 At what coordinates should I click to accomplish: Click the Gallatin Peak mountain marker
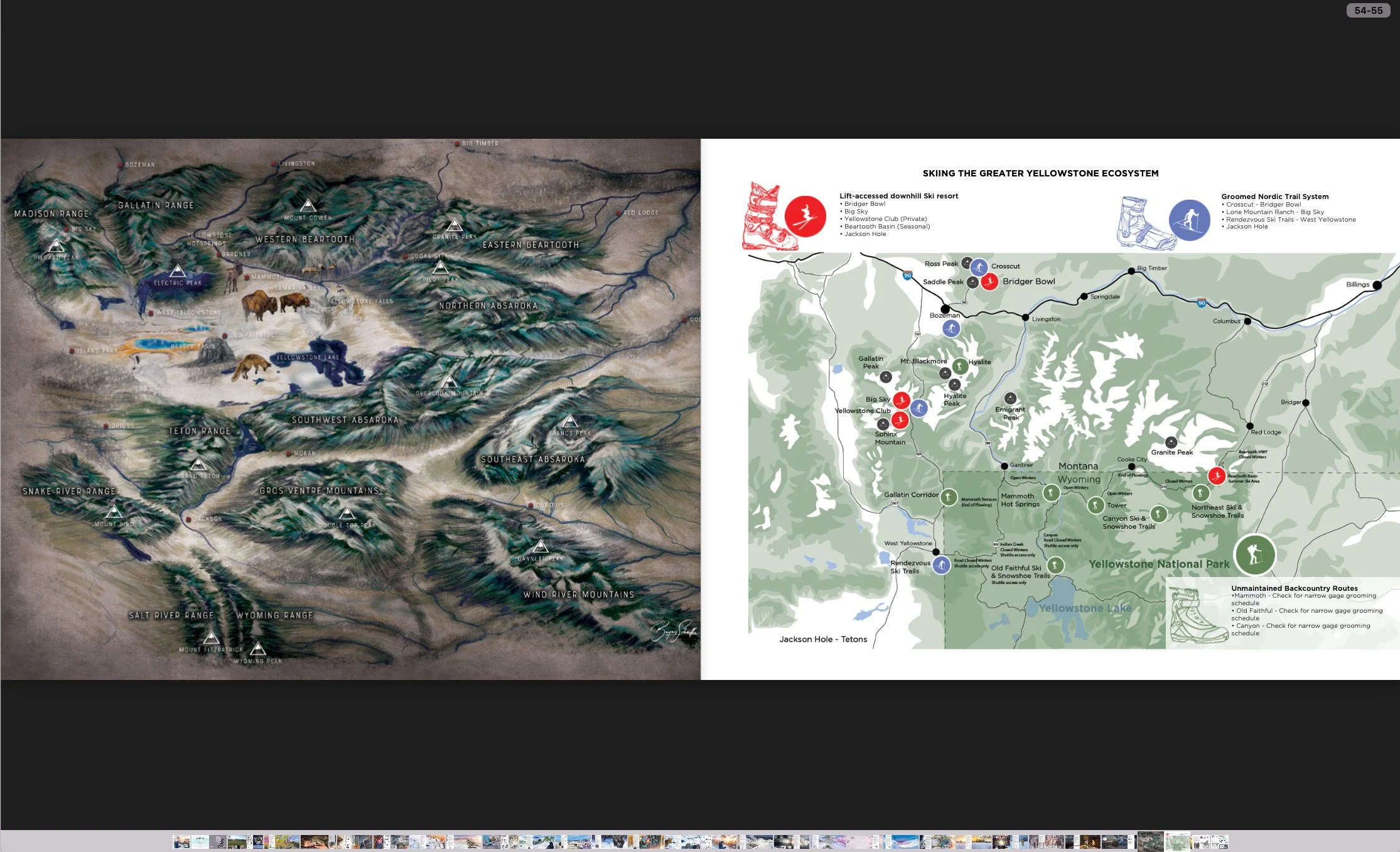[885, 377]
